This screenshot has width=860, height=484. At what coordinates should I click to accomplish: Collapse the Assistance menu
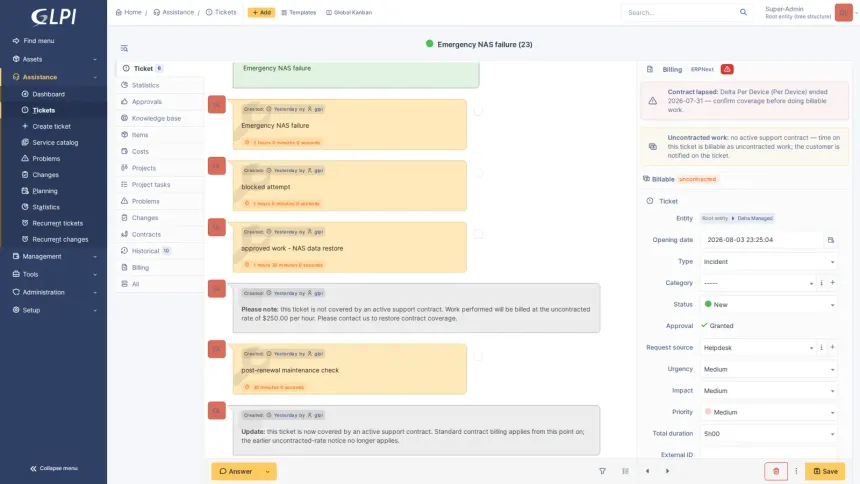point(53,77)
